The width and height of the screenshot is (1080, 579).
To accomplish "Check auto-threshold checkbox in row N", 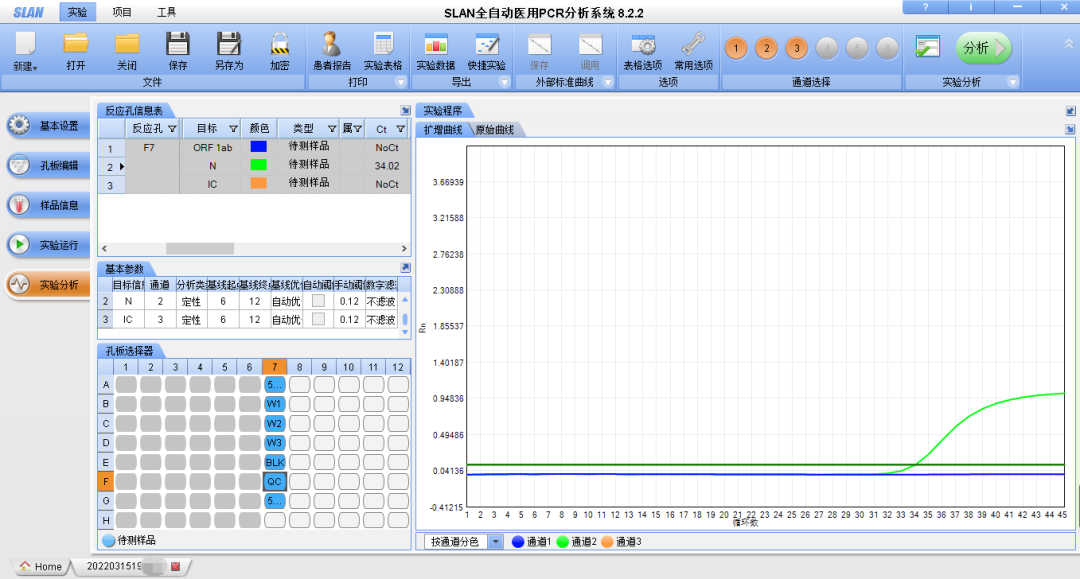I will (318, 301).
